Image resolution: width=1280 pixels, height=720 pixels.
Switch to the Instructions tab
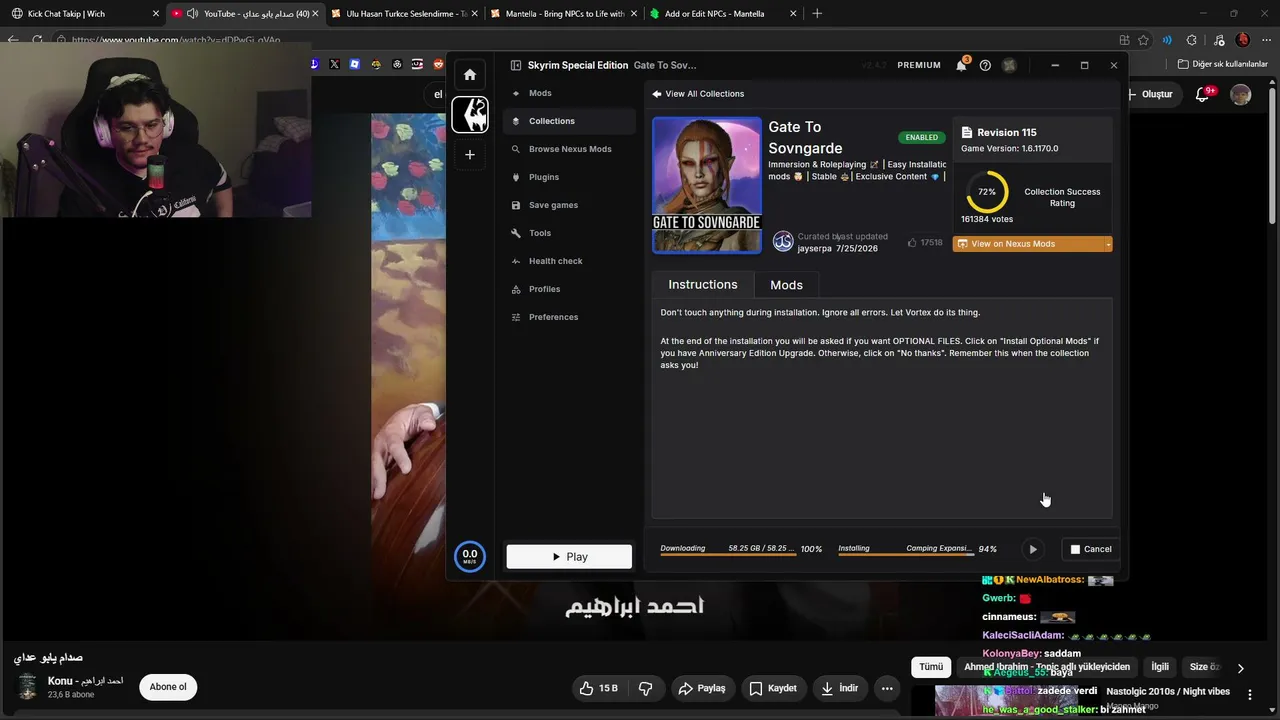(x=703, y=285)
